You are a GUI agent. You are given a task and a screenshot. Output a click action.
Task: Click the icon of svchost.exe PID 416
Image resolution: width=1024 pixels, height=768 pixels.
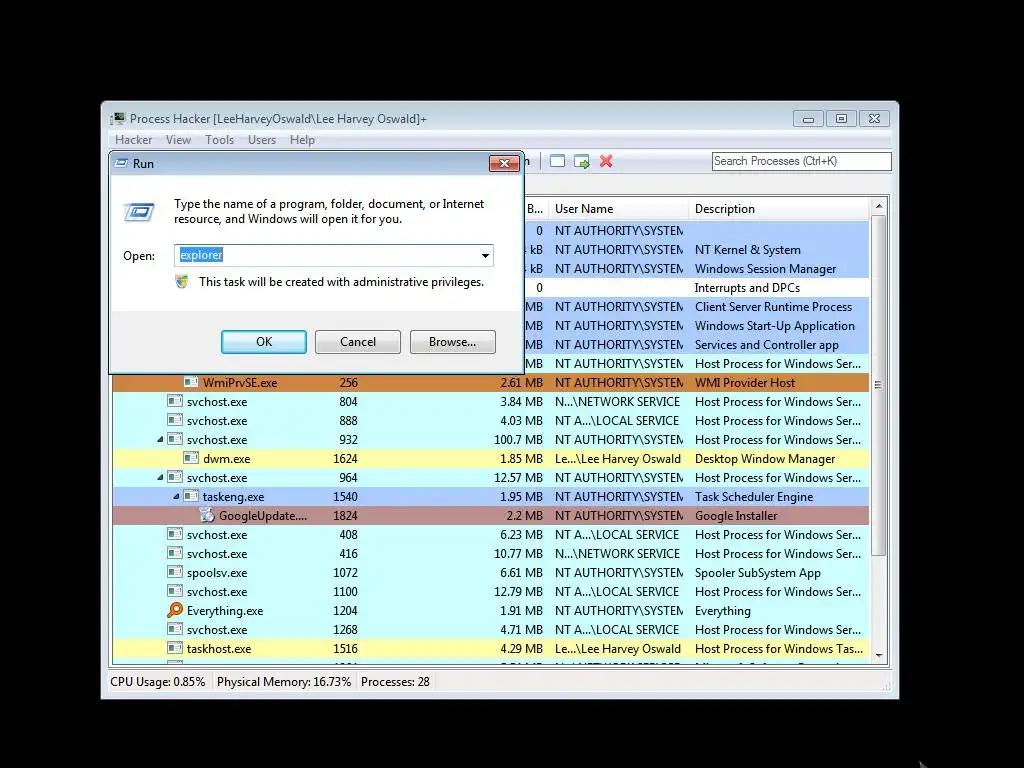(x=174, y=553)
